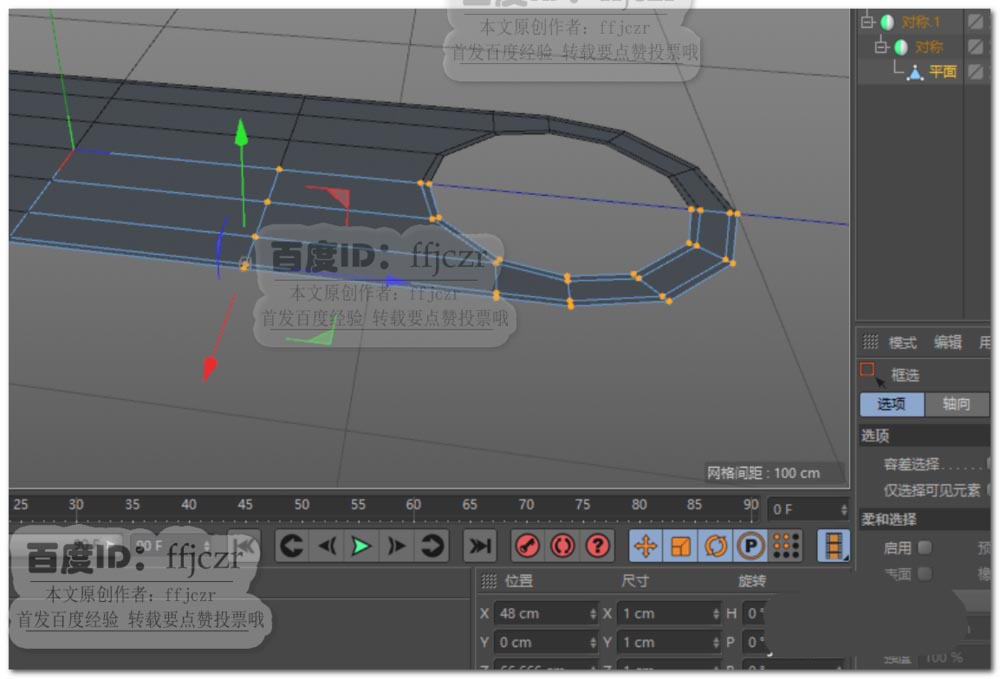The width and height of the screenshot is (1000, 679).
Task: Click the symmetry icon of 对称
Action: pyautogui.click(x=901, y=47)
